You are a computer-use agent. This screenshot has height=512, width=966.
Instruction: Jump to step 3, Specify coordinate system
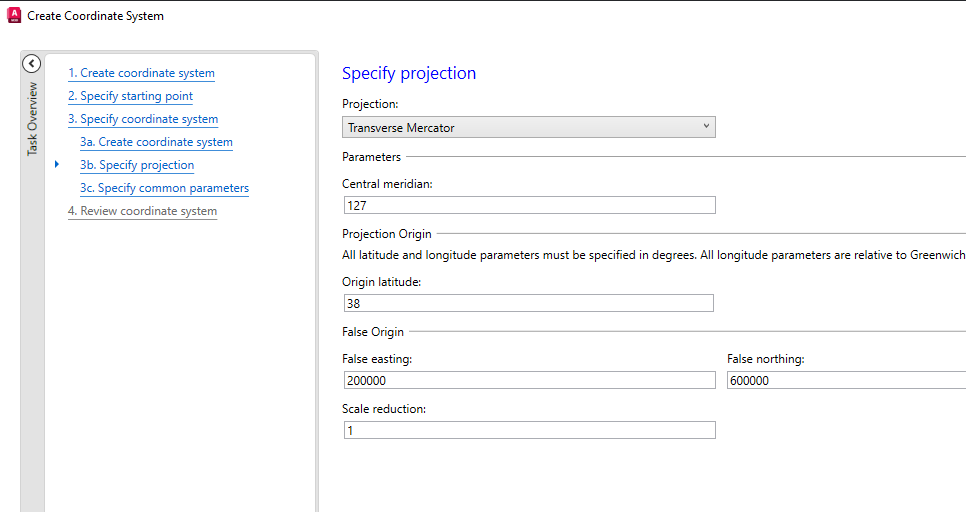(143, 119)
